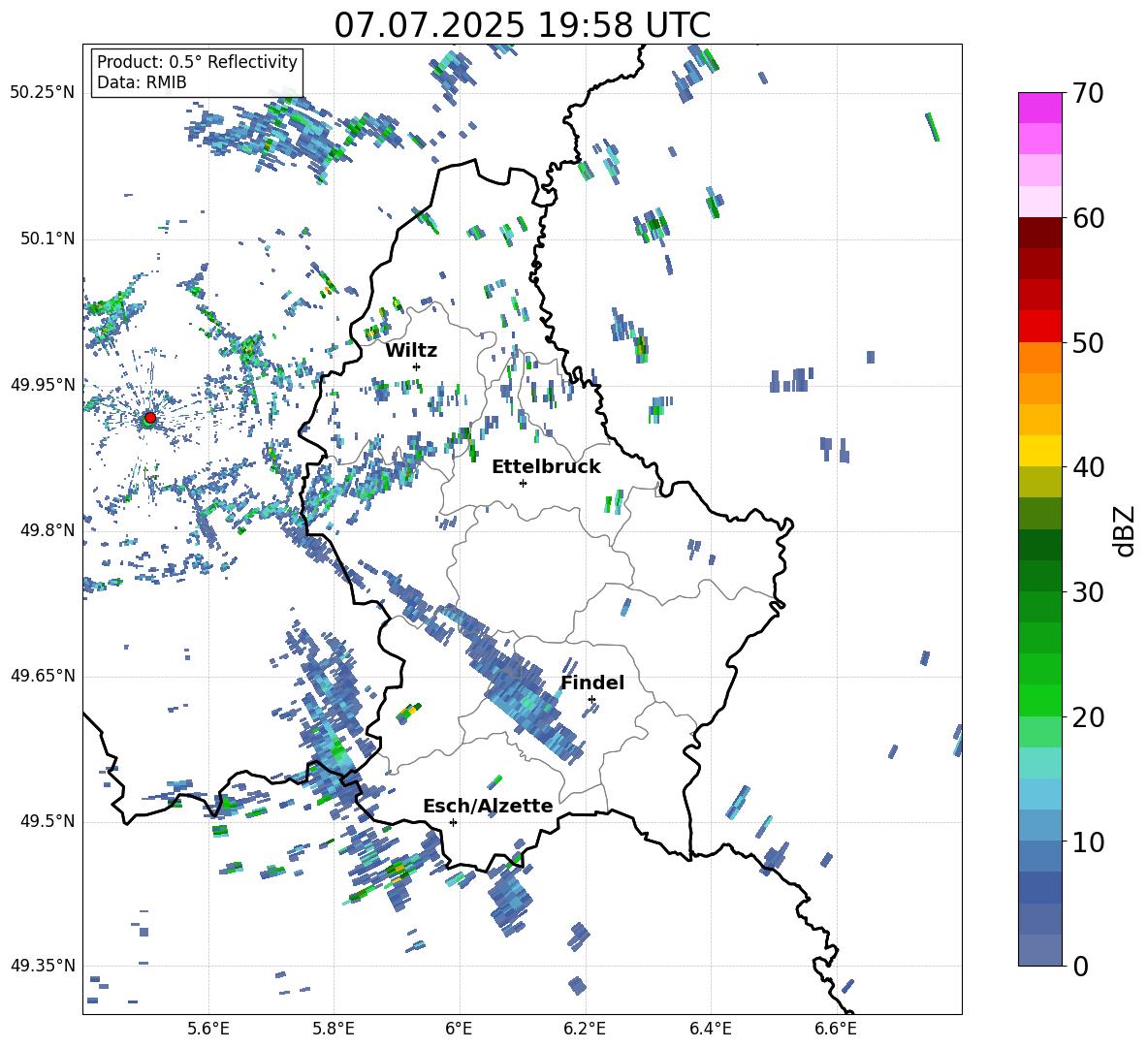Click the title 07.07.2025 19:58 UTC
The width and height of the screenshot is (1148, 1048).
click(522, 25)
